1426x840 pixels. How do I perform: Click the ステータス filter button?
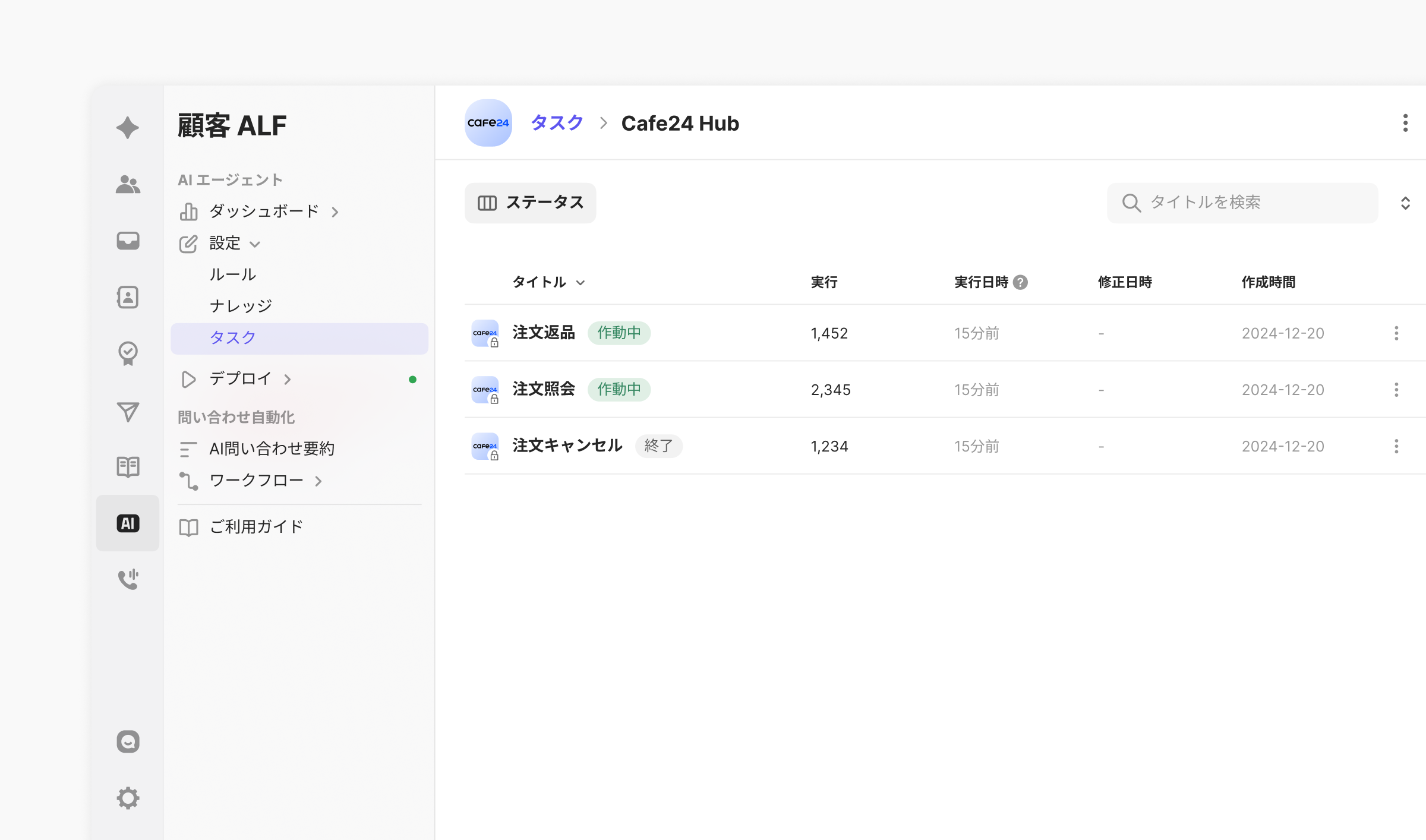530,203
